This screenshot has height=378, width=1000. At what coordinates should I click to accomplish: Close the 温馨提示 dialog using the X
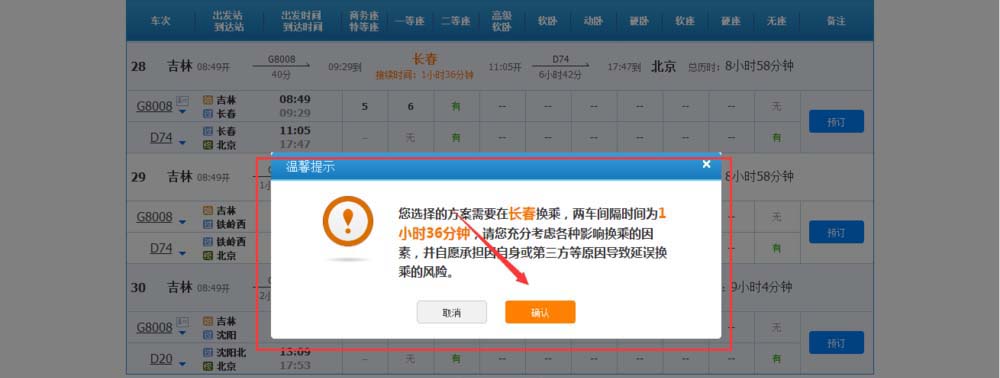pyautogui.click(x=706, y=164)
